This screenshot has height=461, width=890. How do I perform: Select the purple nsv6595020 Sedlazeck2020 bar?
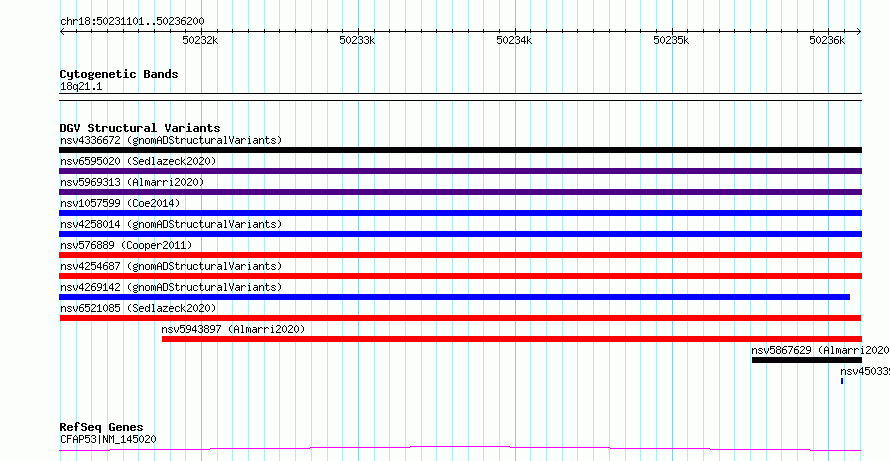click(x=460, y=171)
